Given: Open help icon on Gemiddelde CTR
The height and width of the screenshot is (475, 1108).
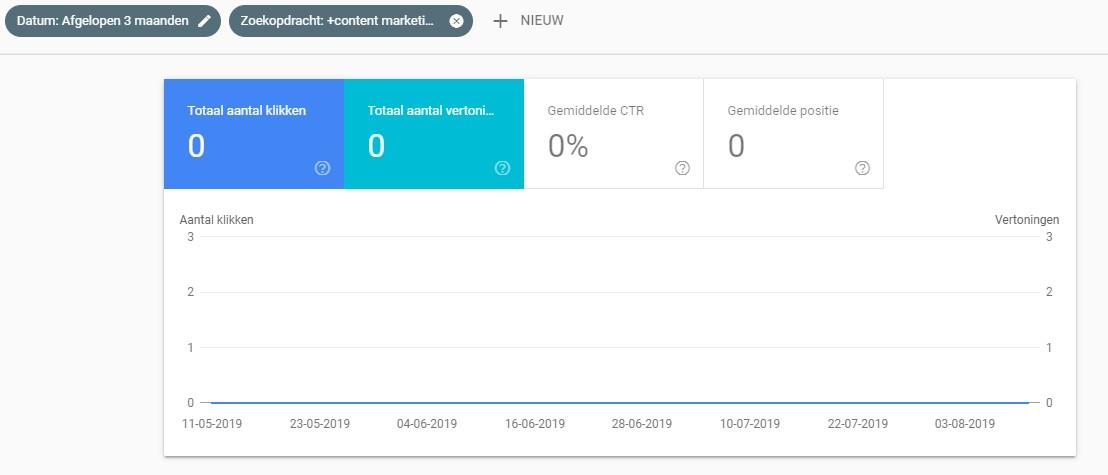Looking at the screenshot, I should (682, 168).
